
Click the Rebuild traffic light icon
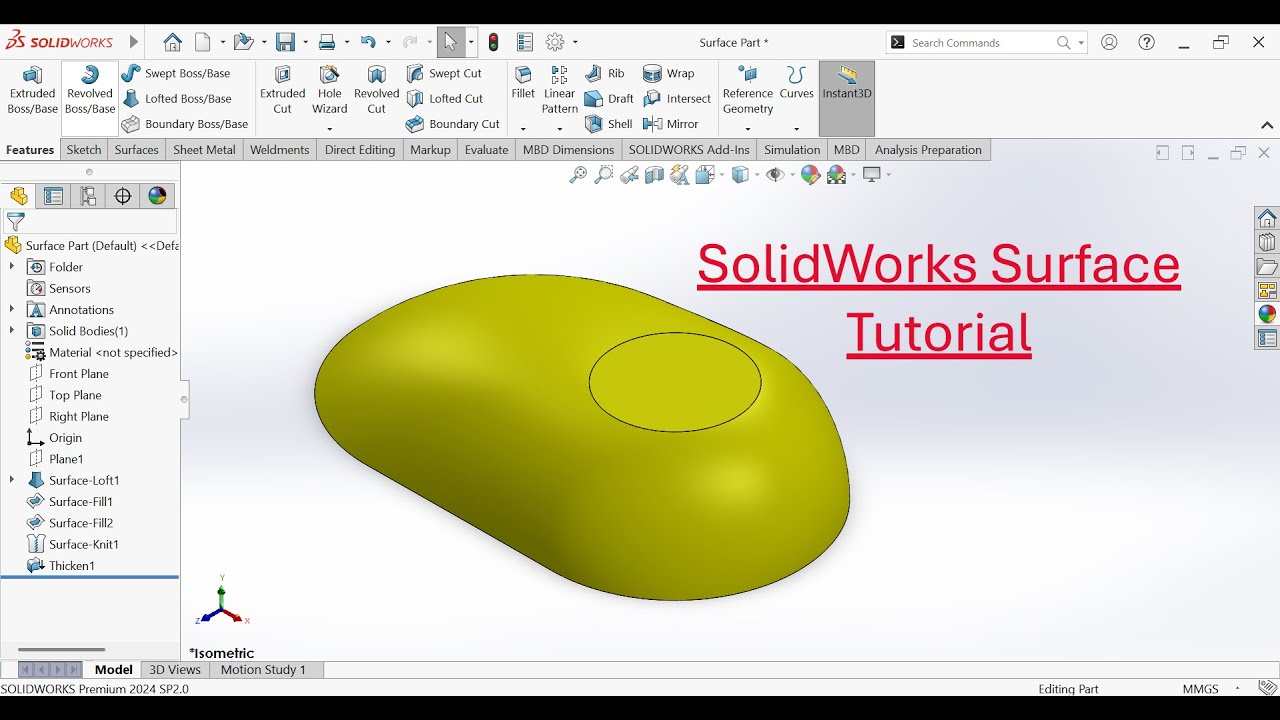[494, 42]
